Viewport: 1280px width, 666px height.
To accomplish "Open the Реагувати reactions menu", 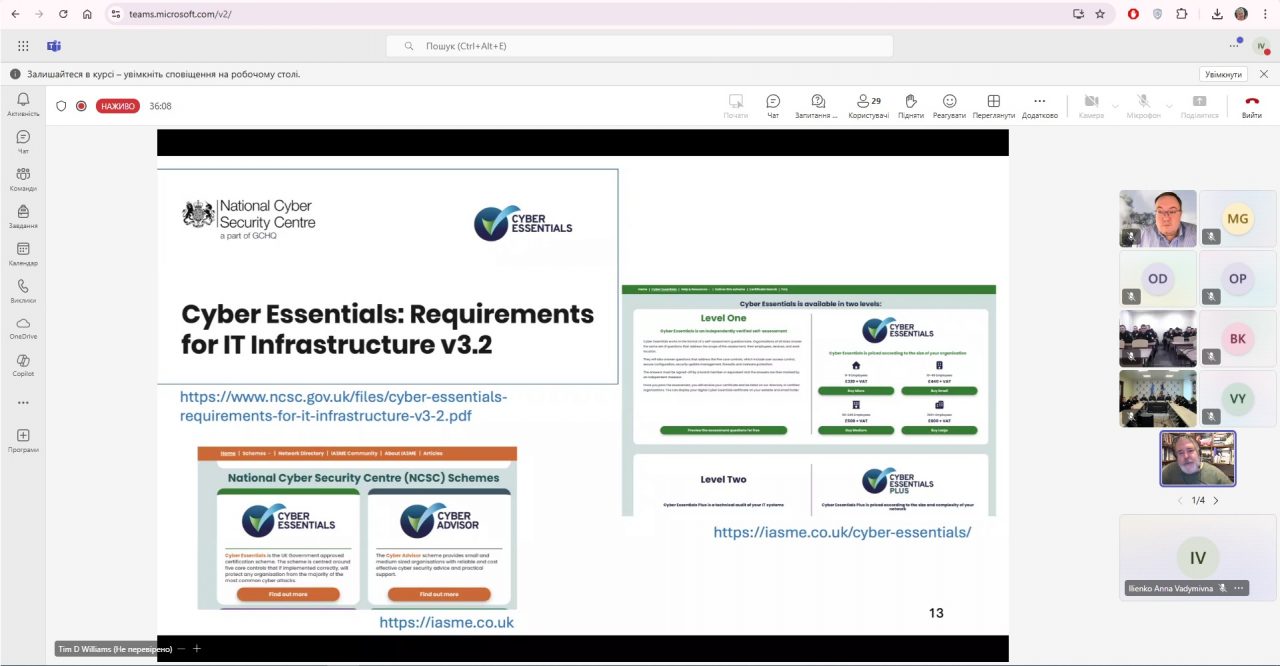I will 949,106.
